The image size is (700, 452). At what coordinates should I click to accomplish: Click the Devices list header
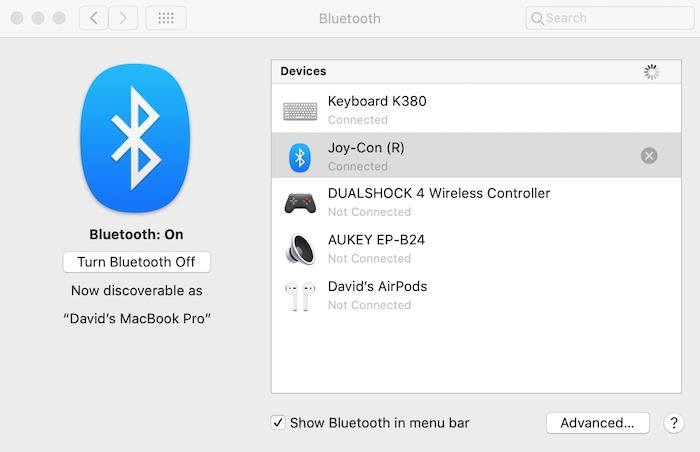476,71
